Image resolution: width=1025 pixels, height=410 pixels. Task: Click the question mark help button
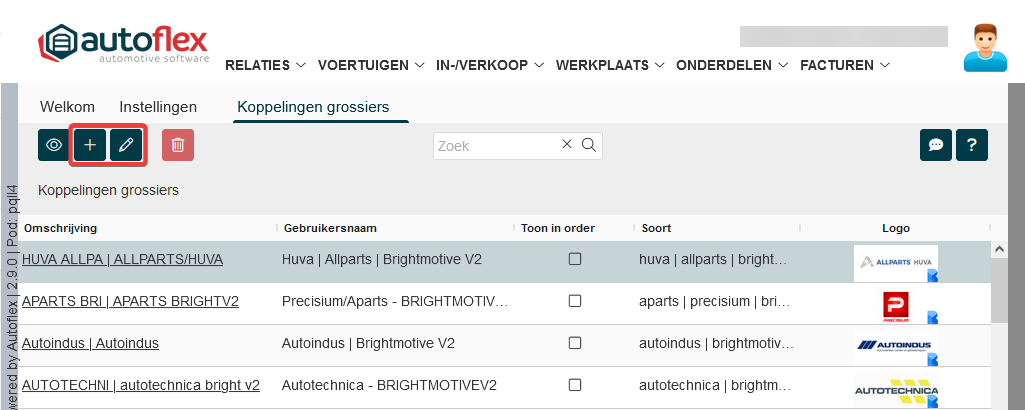click(x=971, y=145)
